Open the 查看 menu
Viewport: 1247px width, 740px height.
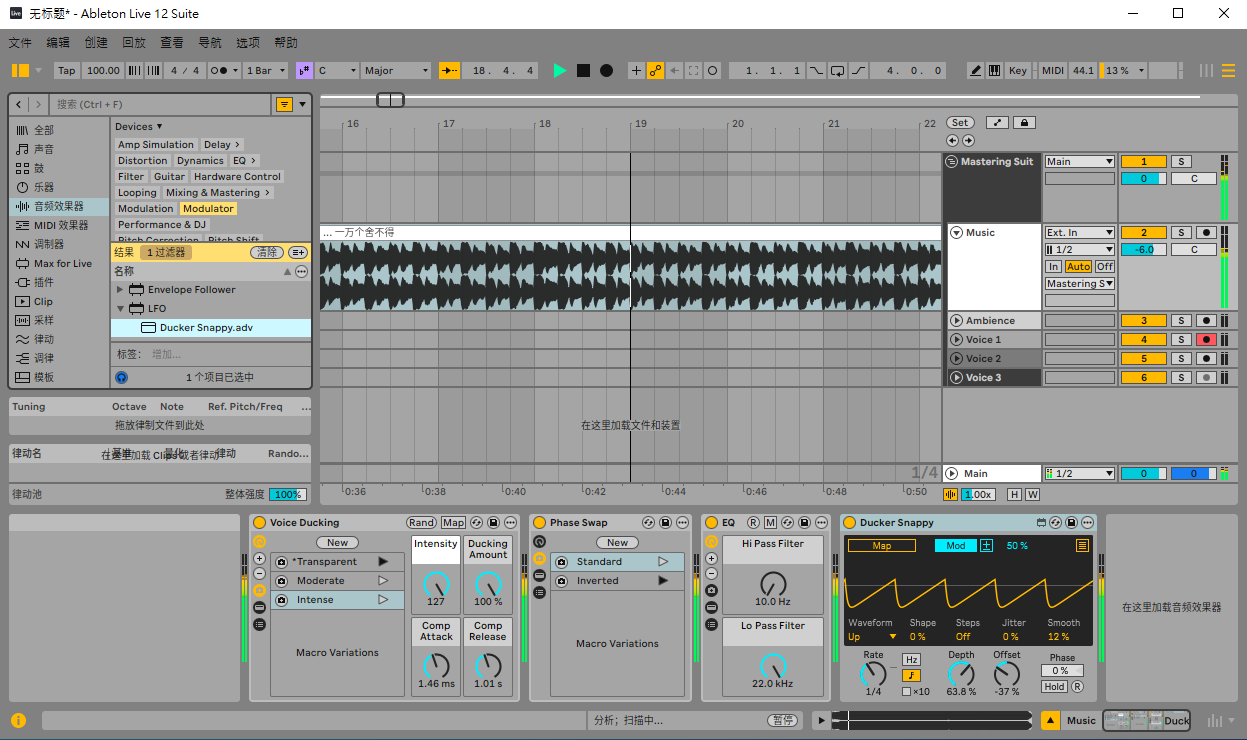(x=172, y=43)
